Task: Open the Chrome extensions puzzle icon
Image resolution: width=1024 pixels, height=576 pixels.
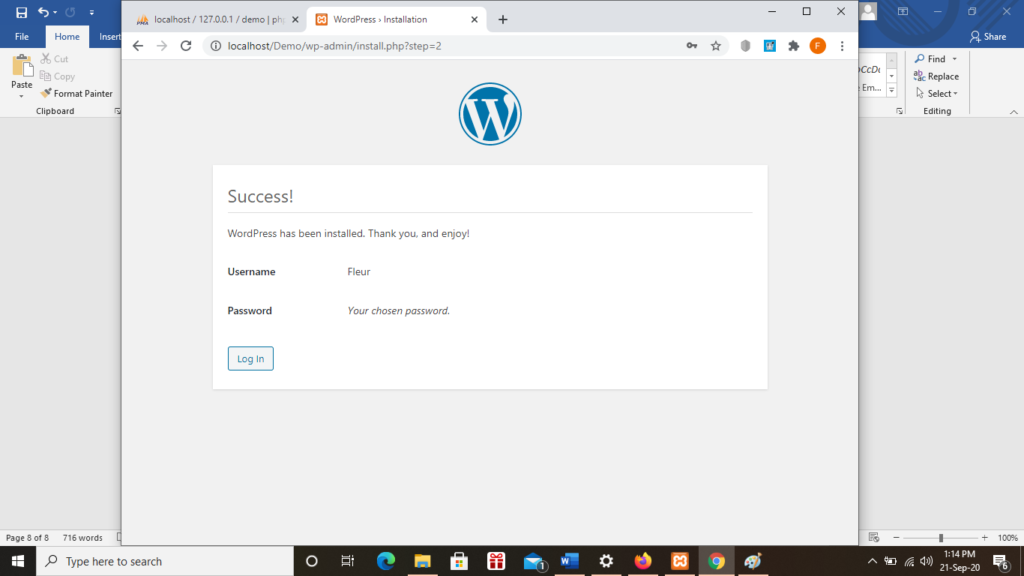Action: click(x=793, y=46)
